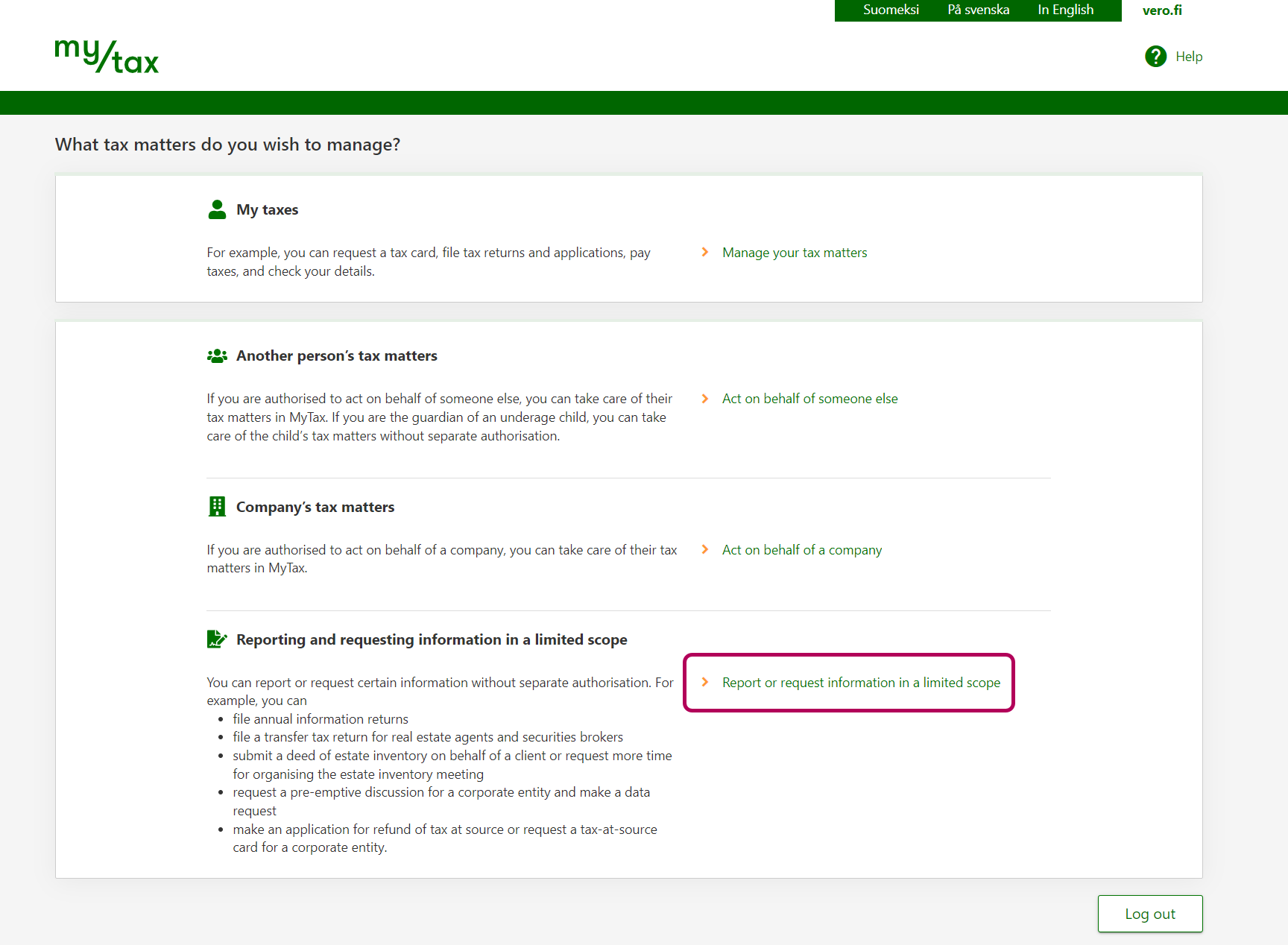Click the building icon beside Company's tax matters
The width and height of the screenshot is (1288, 945).
[x=217, y=507]
